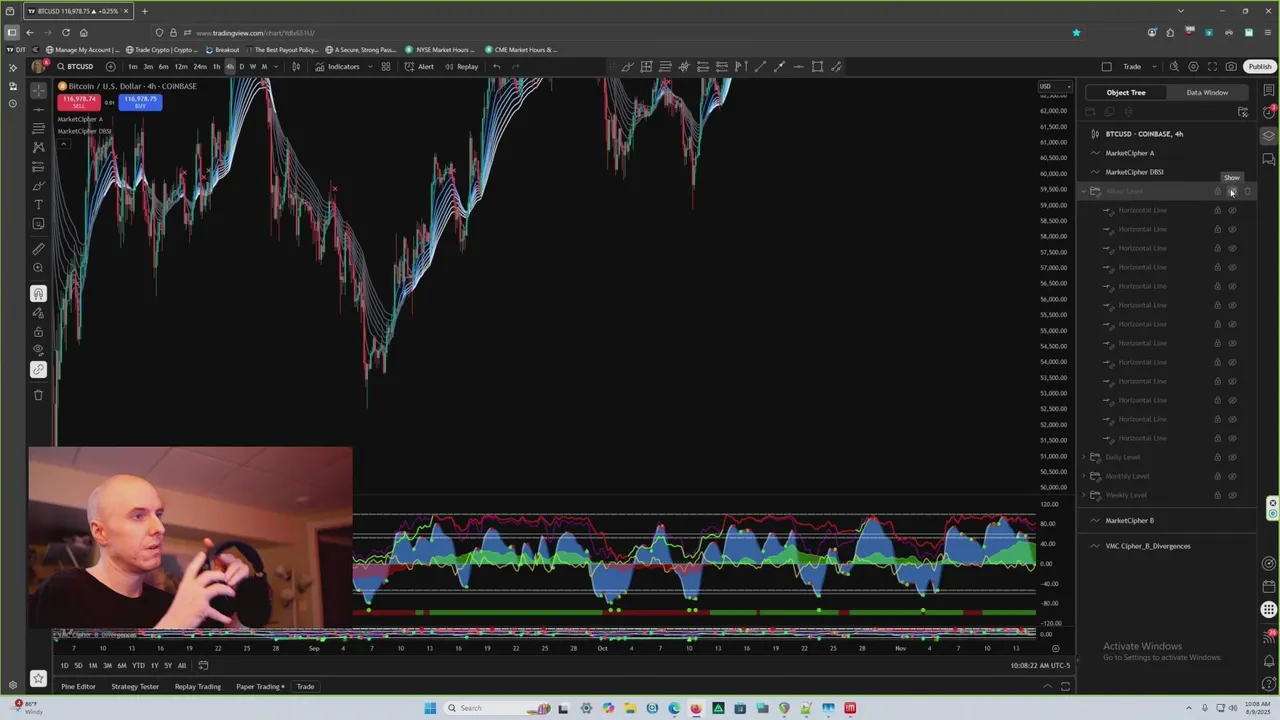Image resolution: width=1280 pixels, height=720 pixels.
Task: Set the chart range to YTD
Action: 138,665
